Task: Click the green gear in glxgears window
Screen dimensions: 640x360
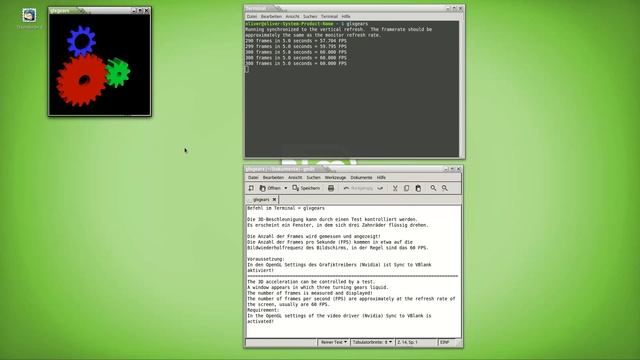Action: [118, 73]
